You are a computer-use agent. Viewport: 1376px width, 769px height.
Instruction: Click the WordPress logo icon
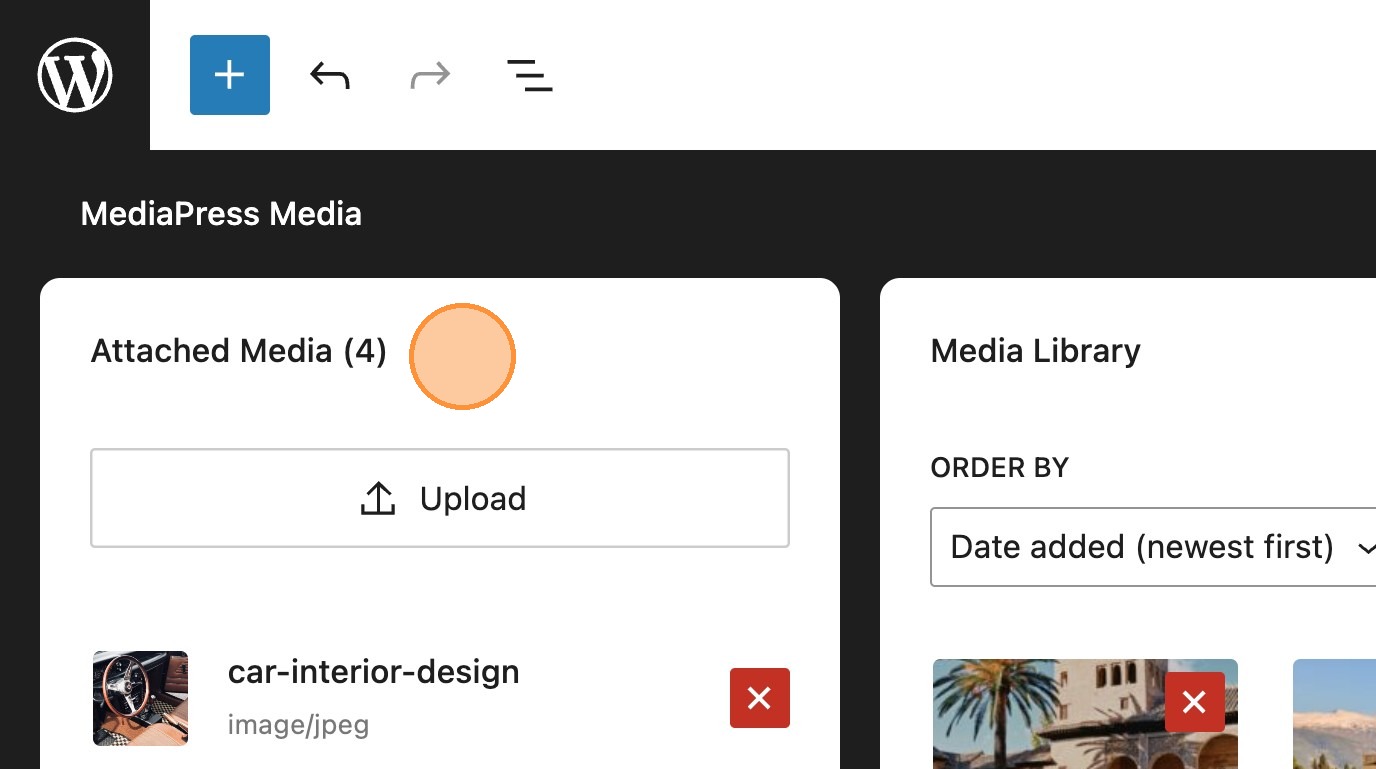75,75
